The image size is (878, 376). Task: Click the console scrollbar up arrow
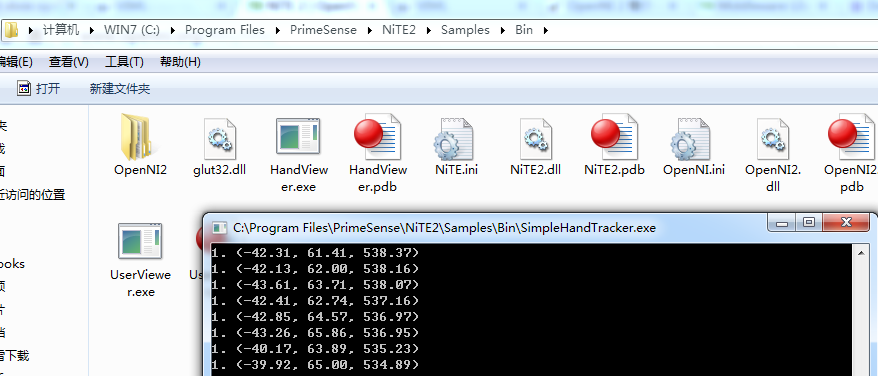point(862,252)
